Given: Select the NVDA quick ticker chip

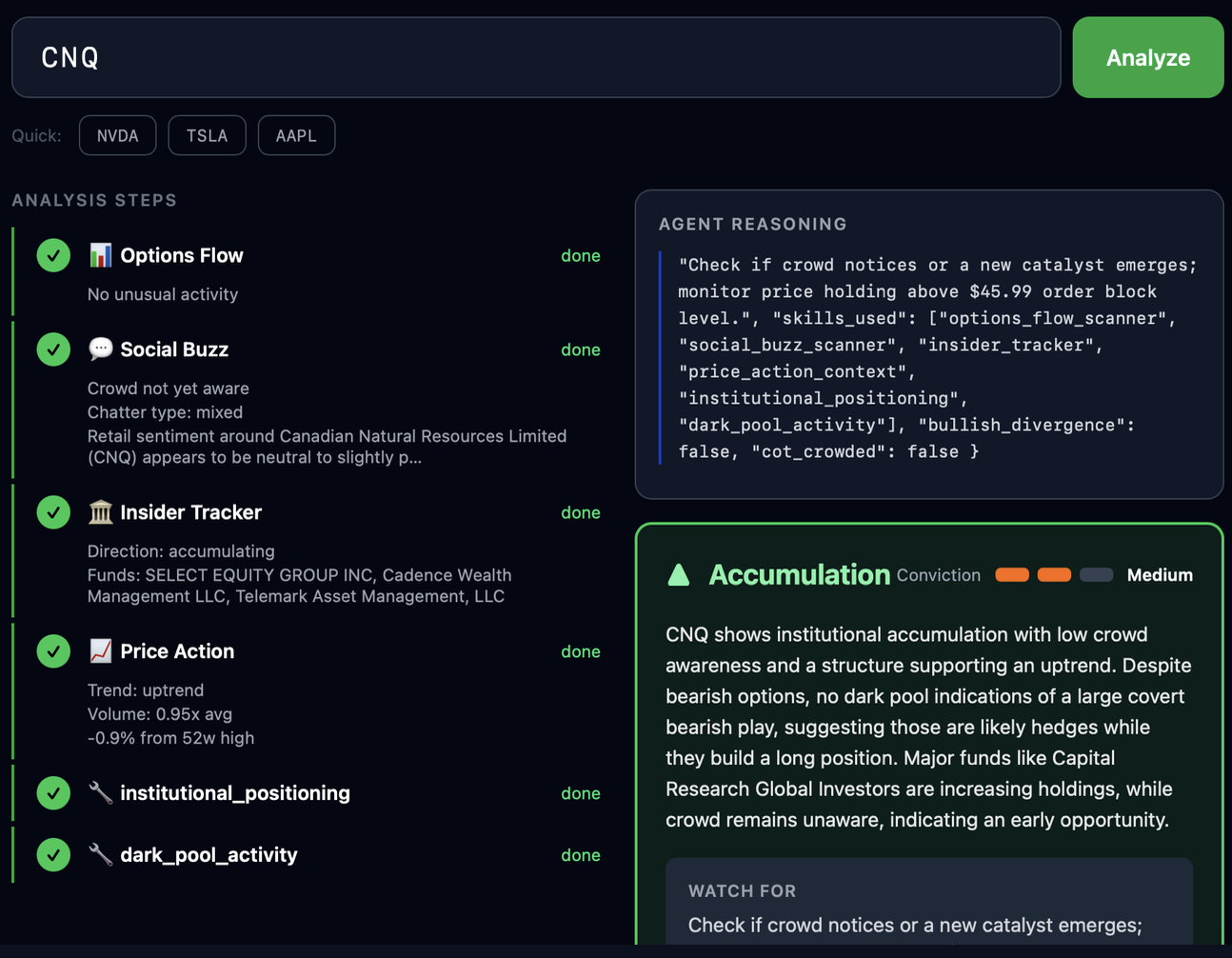Looking at the screenshot, I should click(x=118, y=135).
